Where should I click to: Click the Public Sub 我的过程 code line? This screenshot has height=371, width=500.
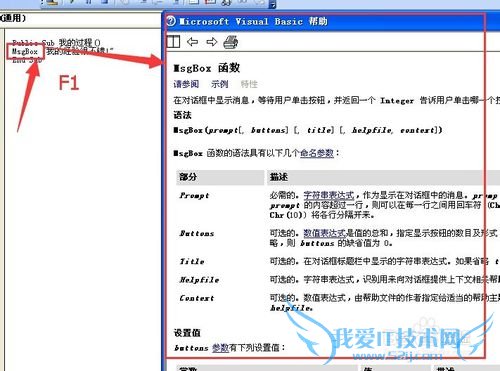pos(56,43)
